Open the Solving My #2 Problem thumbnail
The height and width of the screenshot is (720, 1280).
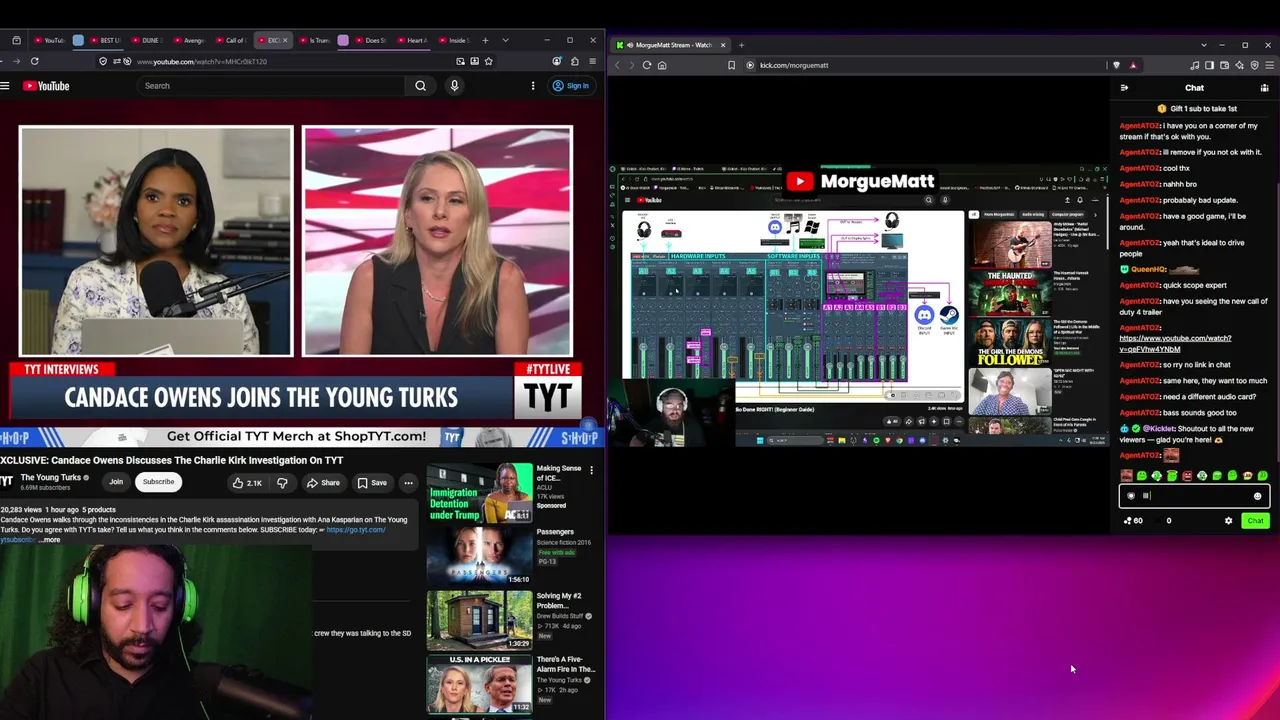pyautogui.click(x=480, y=620)
